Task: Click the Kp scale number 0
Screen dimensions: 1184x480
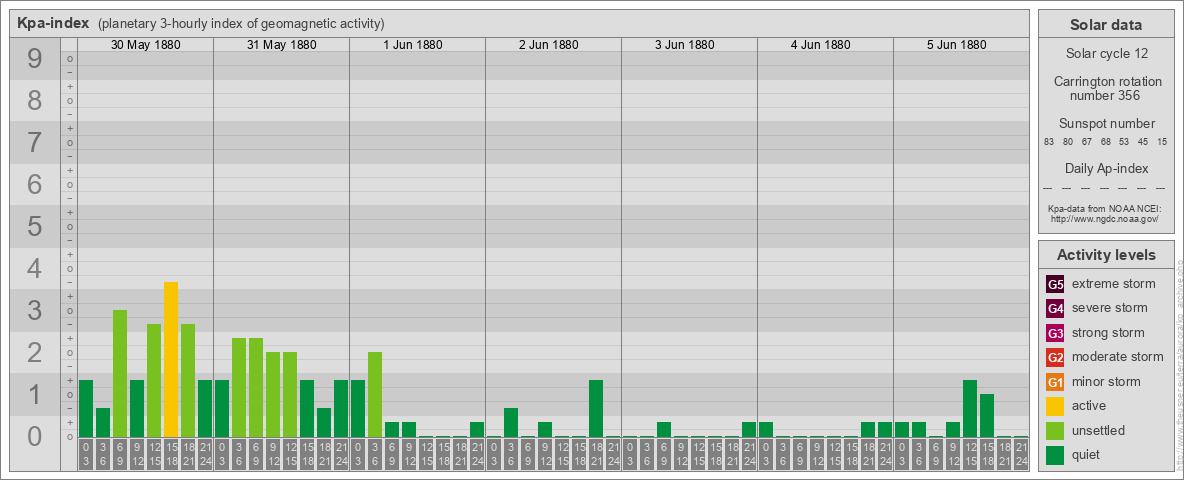Action: coord(34,436)
